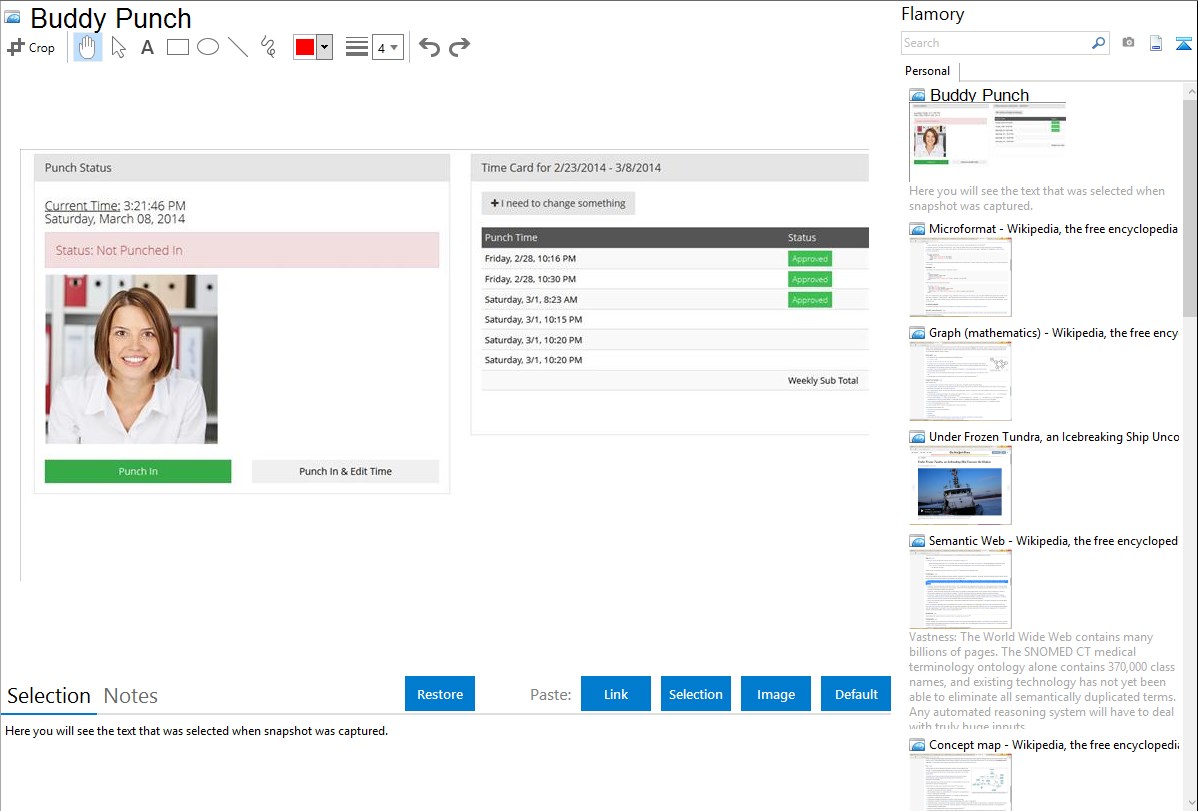Click the Microformat snapshot page icon
The image size is (1198, 811).
(917, 229)
